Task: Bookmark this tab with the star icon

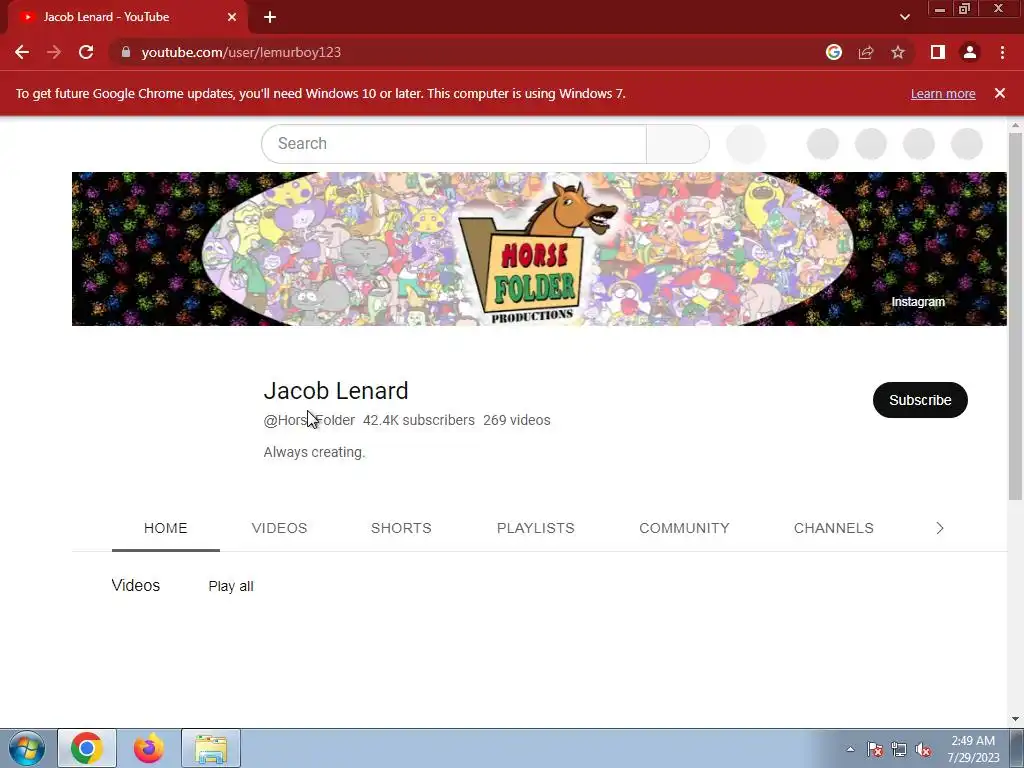Action: point(898,52)
